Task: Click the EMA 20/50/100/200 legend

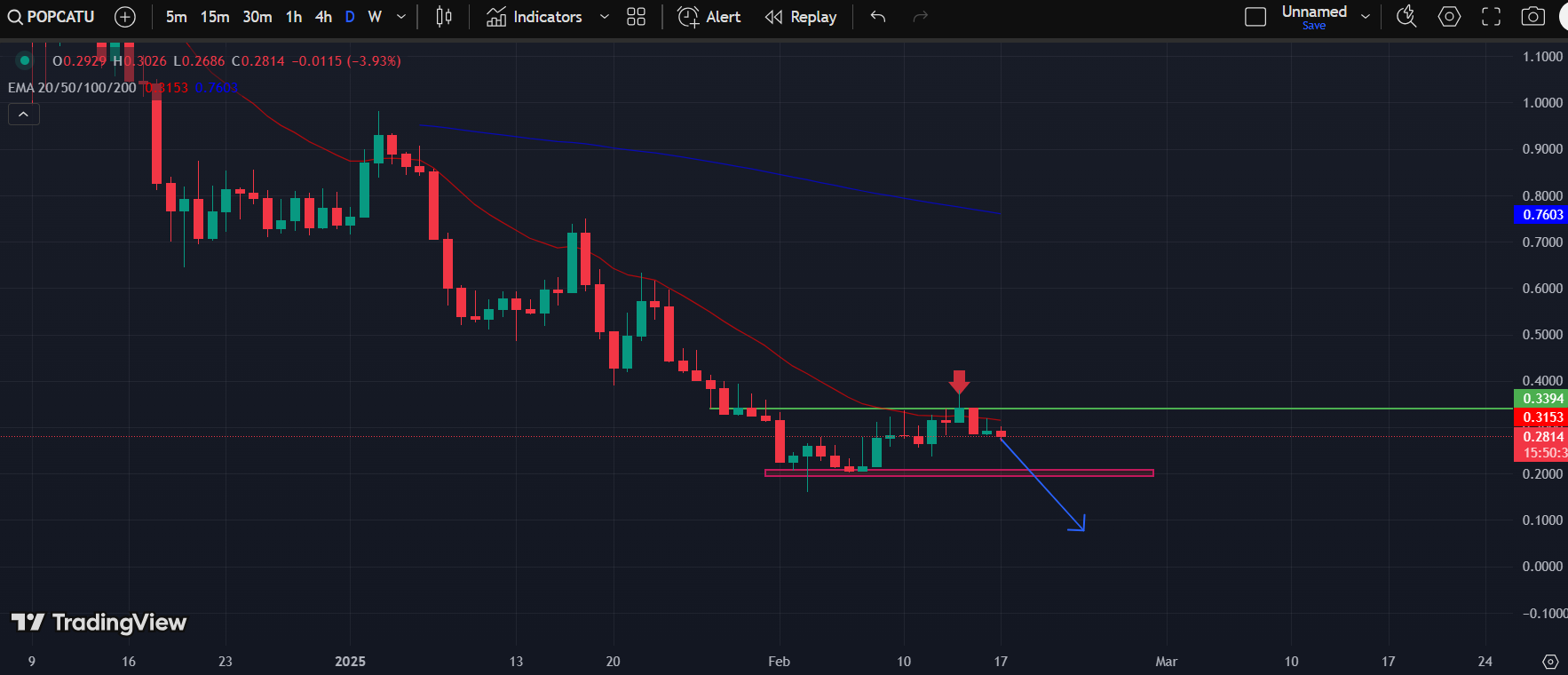Action: point(72,88)
